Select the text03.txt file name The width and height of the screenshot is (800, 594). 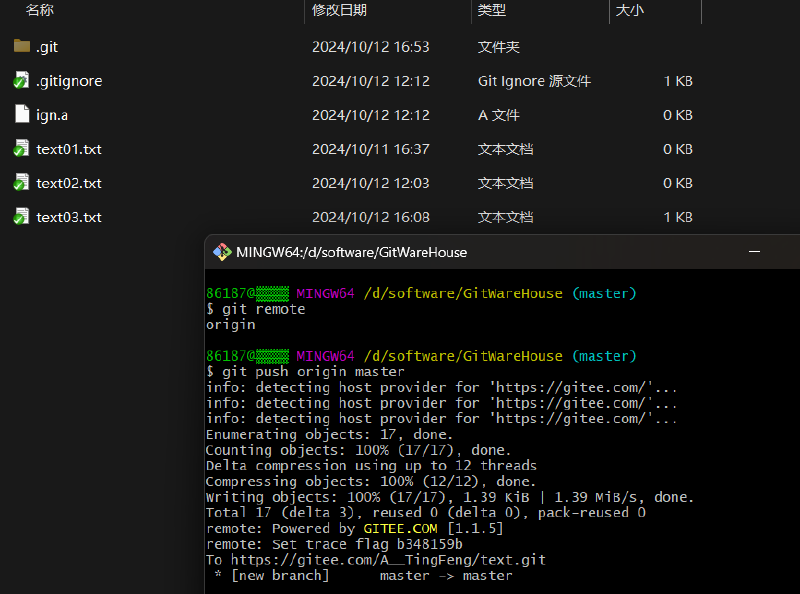pyautogui.click(x=69, y=217)
